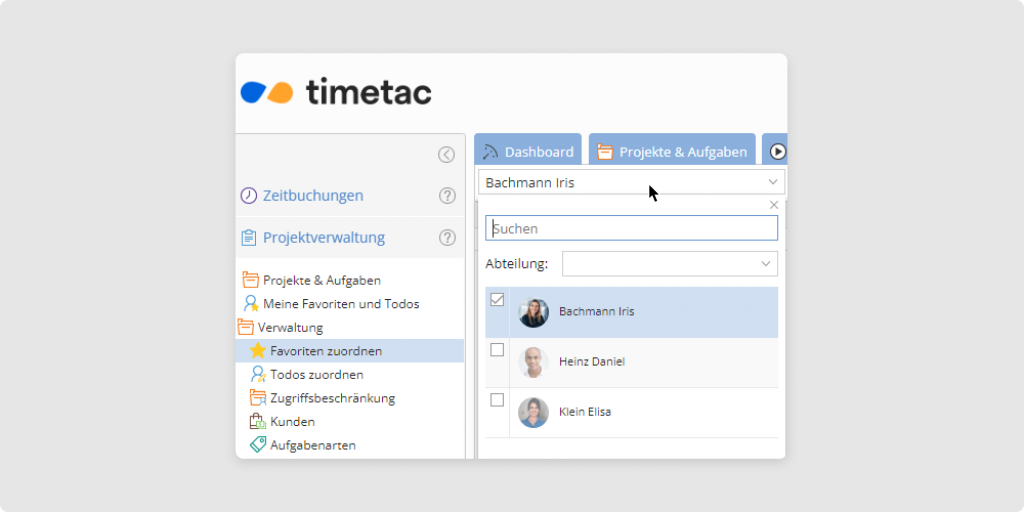Click the Zugriffsbeschränkung folder icon
This screenshot has width=1024, height=512.
tap(257, 398)
